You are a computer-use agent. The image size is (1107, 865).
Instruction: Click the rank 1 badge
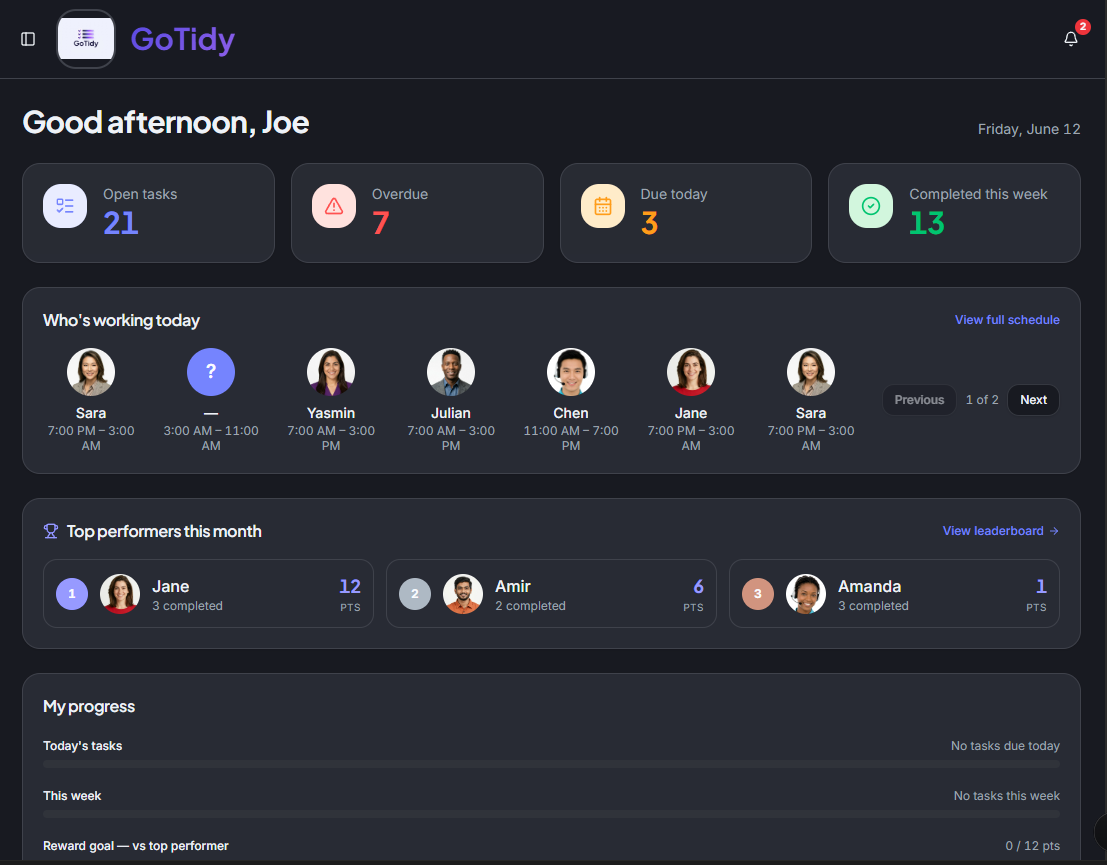pyautogui.click(x=72, y=594)
